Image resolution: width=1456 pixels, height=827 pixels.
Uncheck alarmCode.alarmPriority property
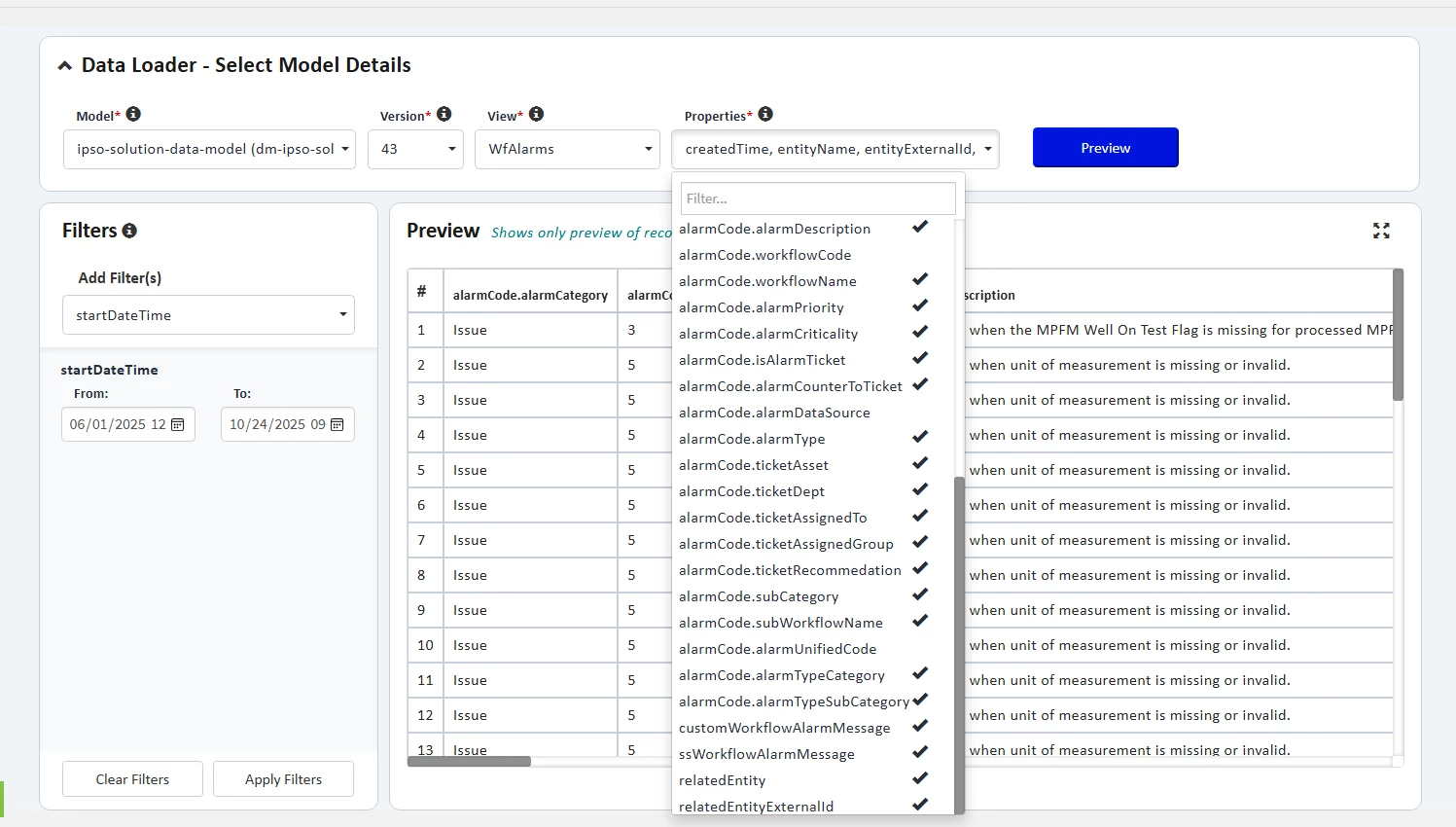761,307
